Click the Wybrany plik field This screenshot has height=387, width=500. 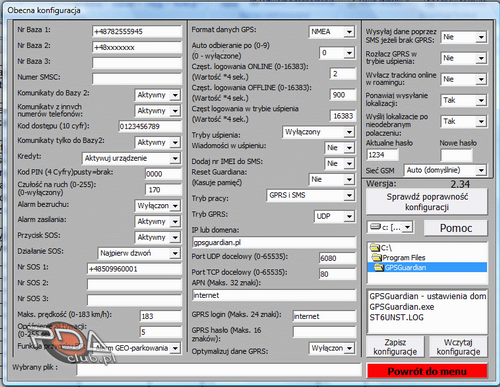coord(219,369)
